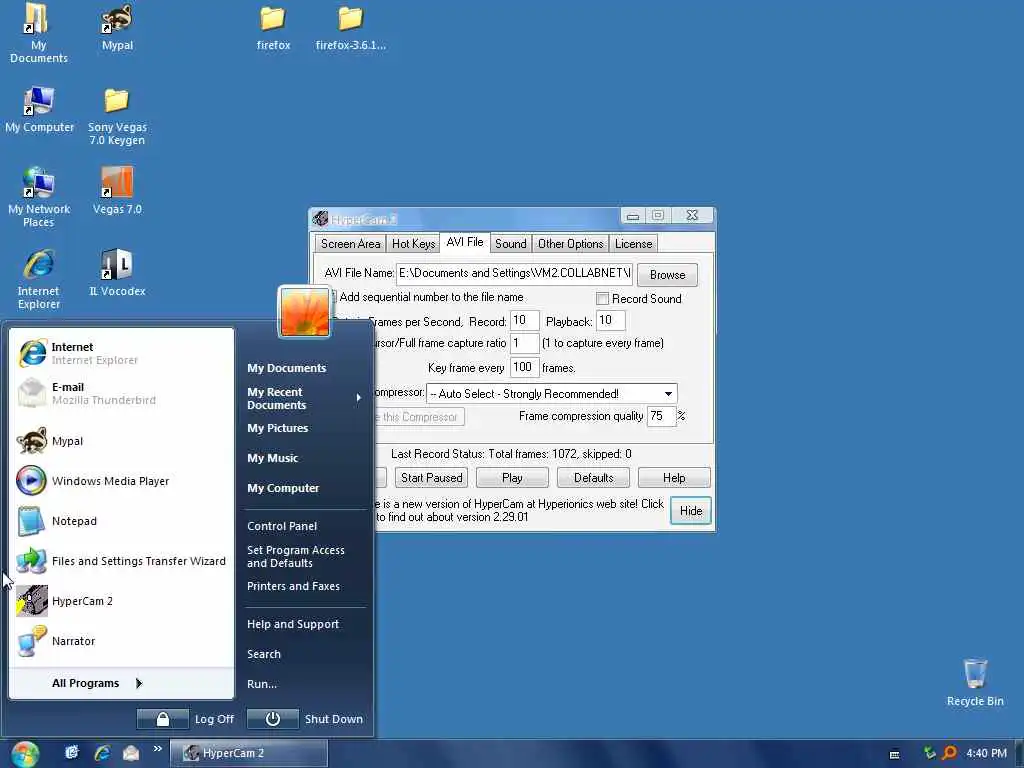The height and width of the screenshot is (768, 1024).
Task: Launch Vegas 7.0 from desktop
Action: [117, 191]
